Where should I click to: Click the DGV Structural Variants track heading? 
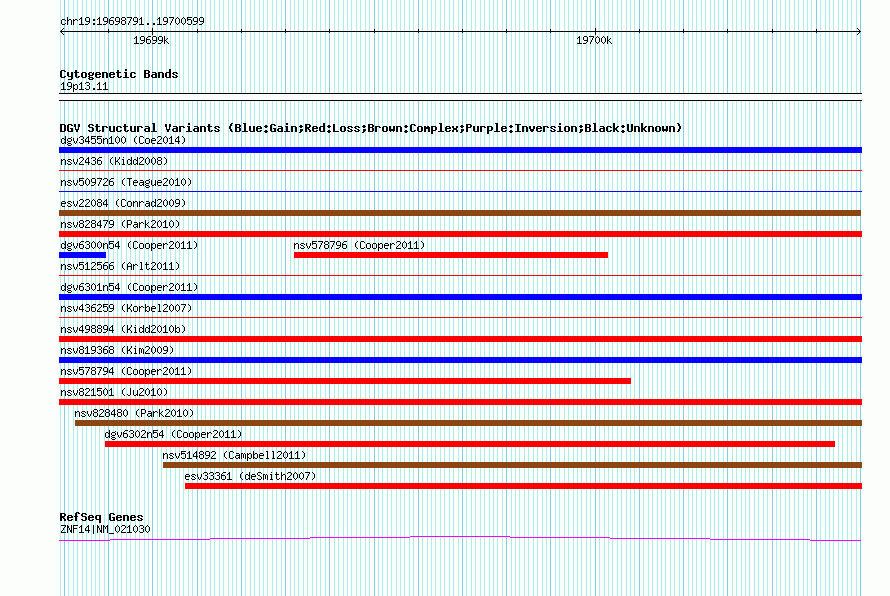pos(371,128)
